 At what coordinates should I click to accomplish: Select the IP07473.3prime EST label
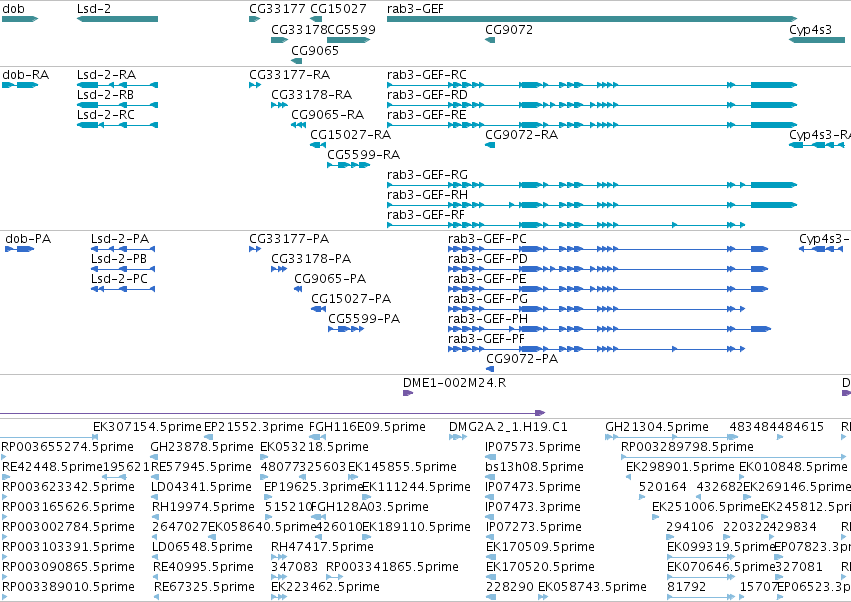point(533,506)
